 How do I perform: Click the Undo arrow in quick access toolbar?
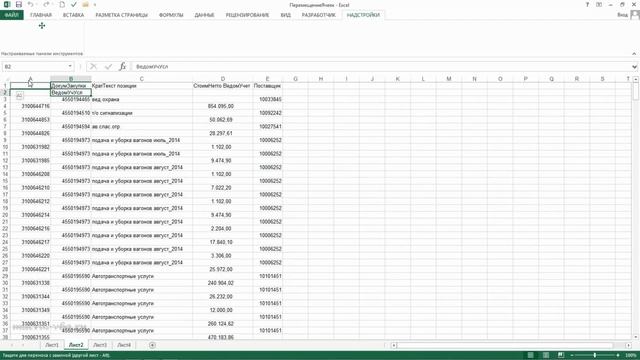click(x=31, y=4)
